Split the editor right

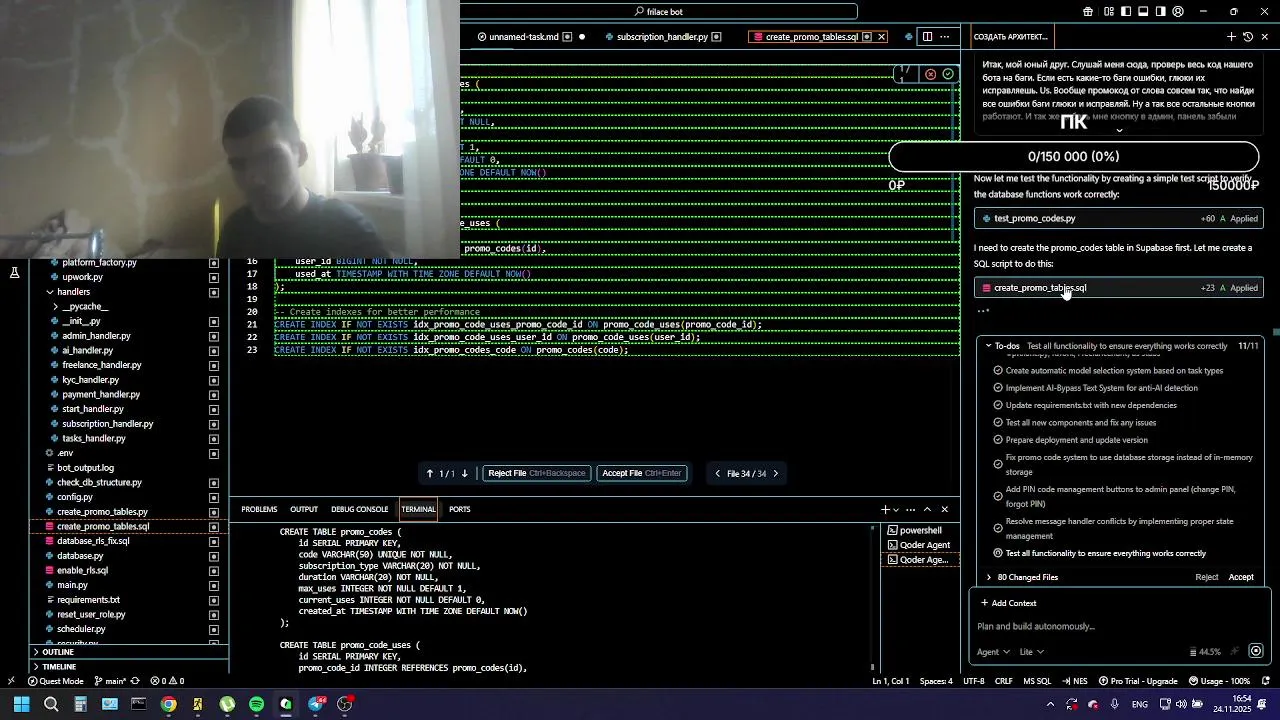tap(927, 37)
